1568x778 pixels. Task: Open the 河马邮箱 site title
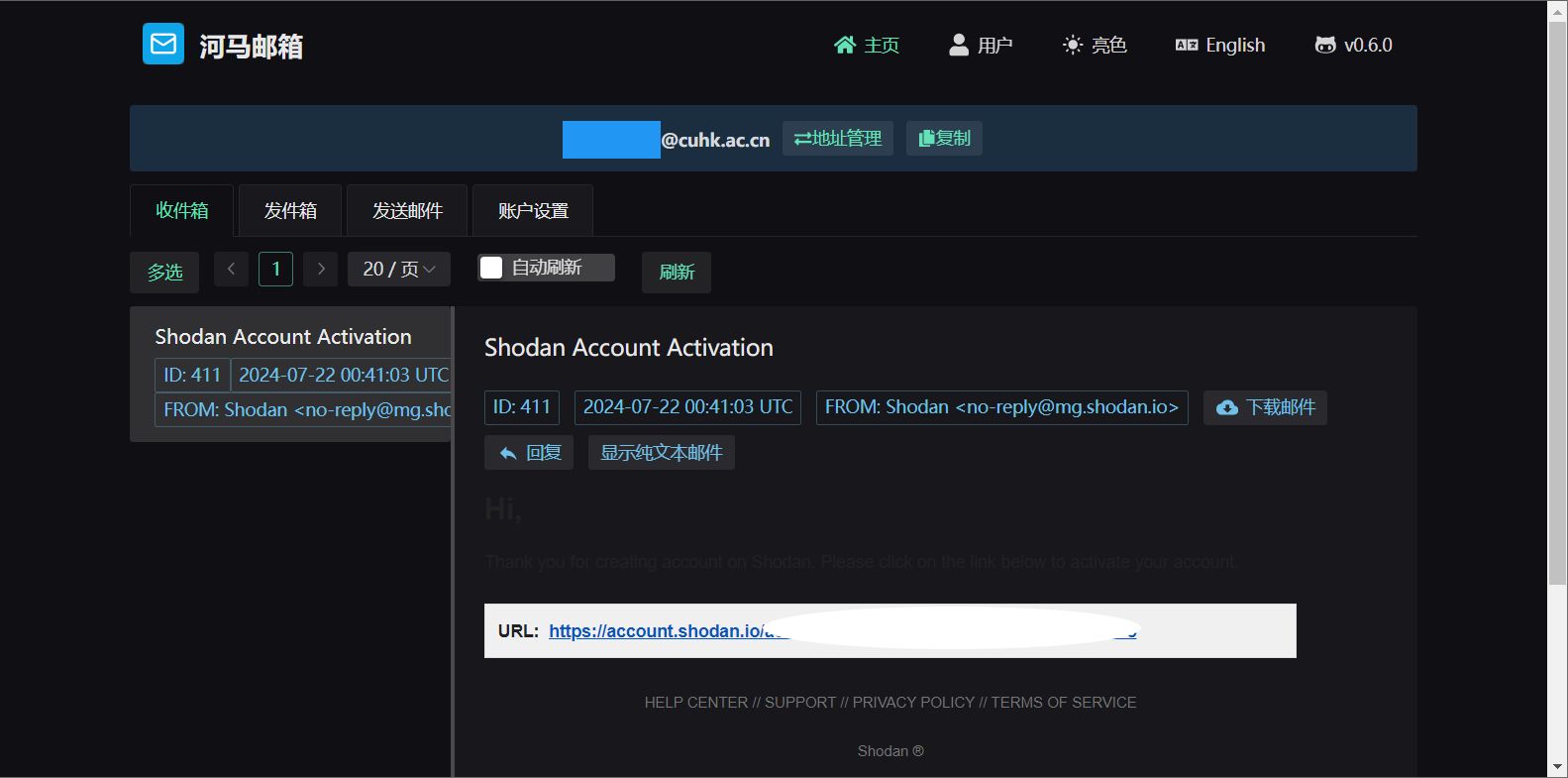pos(251,47)
